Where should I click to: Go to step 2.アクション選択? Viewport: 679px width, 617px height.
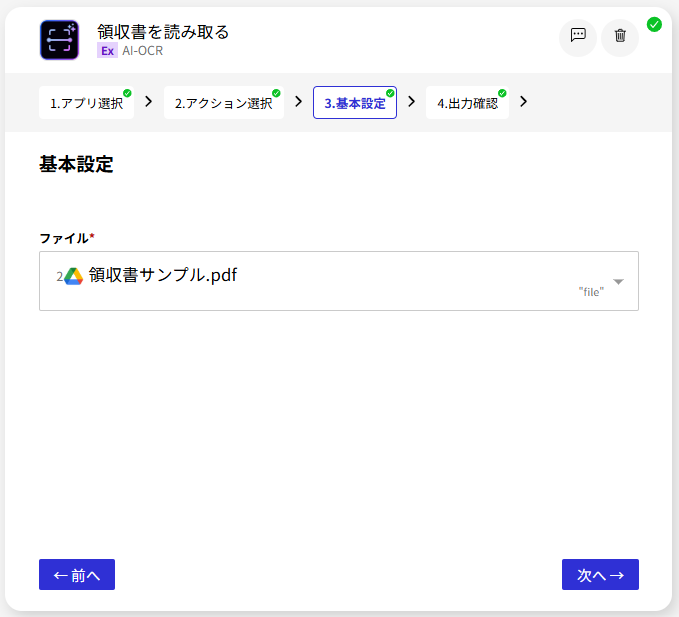(223, 103)
